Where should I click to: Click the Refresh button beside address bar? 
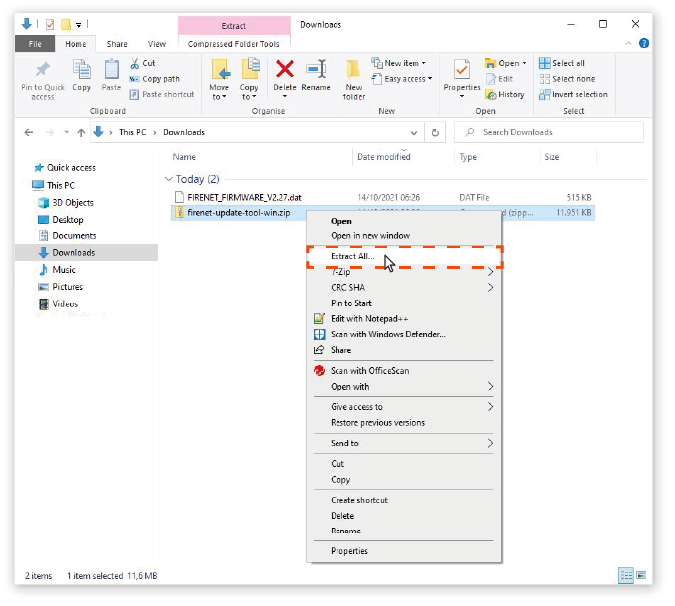435,133
